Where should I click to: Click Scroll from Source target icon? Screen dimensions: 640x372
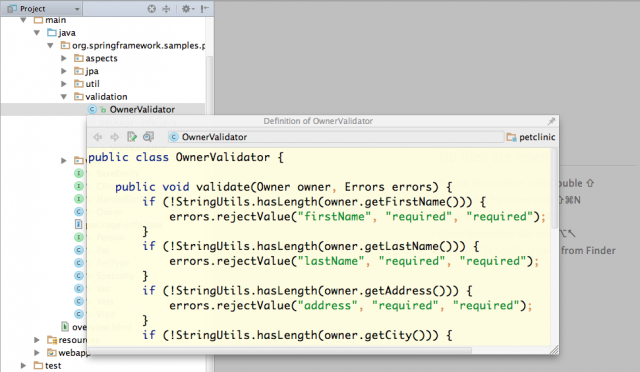click(x=151, y=9)
